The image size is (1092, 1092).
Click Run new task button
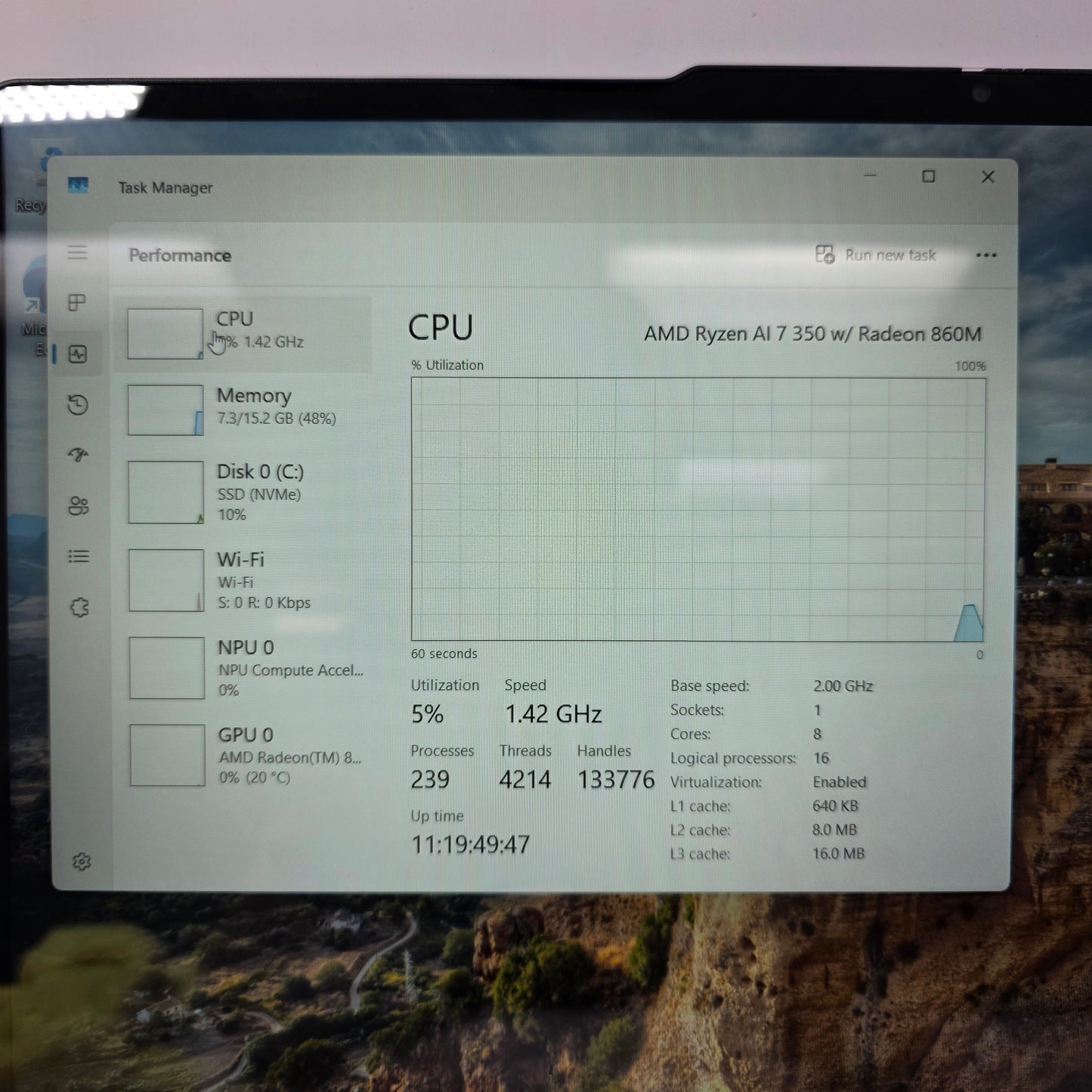click(x=875, y=255)
